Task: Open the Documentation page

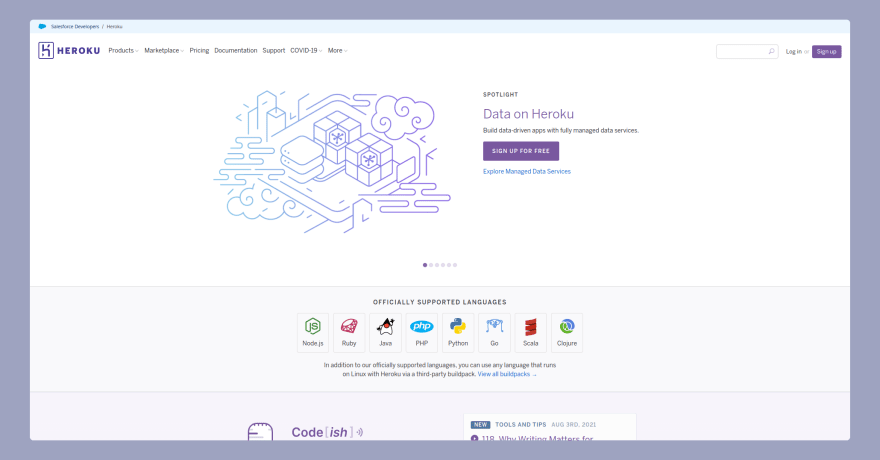Action: (x=236, y=50)
